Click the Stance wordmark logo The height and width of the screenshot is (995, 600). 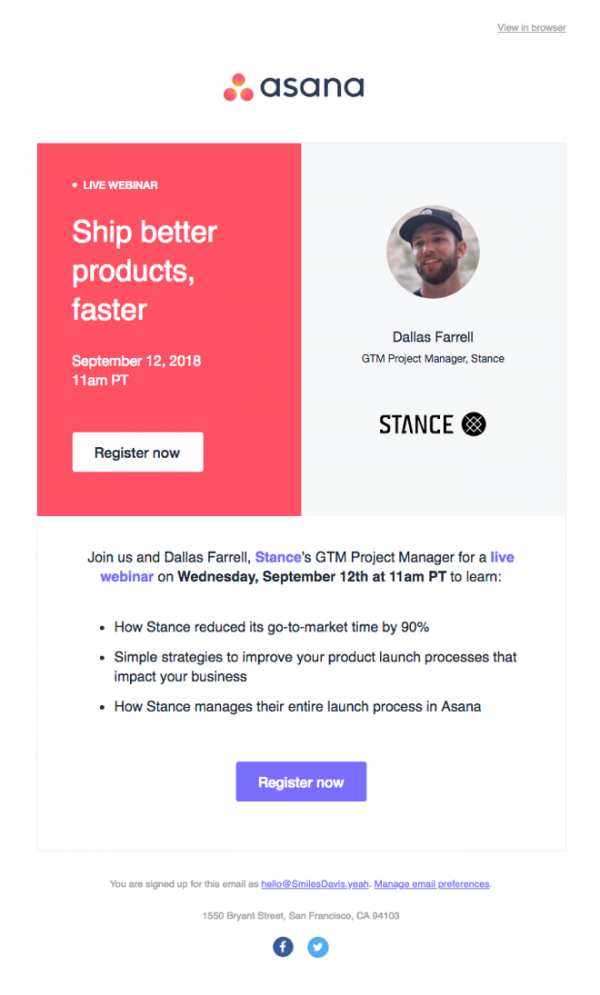(415, 423)
